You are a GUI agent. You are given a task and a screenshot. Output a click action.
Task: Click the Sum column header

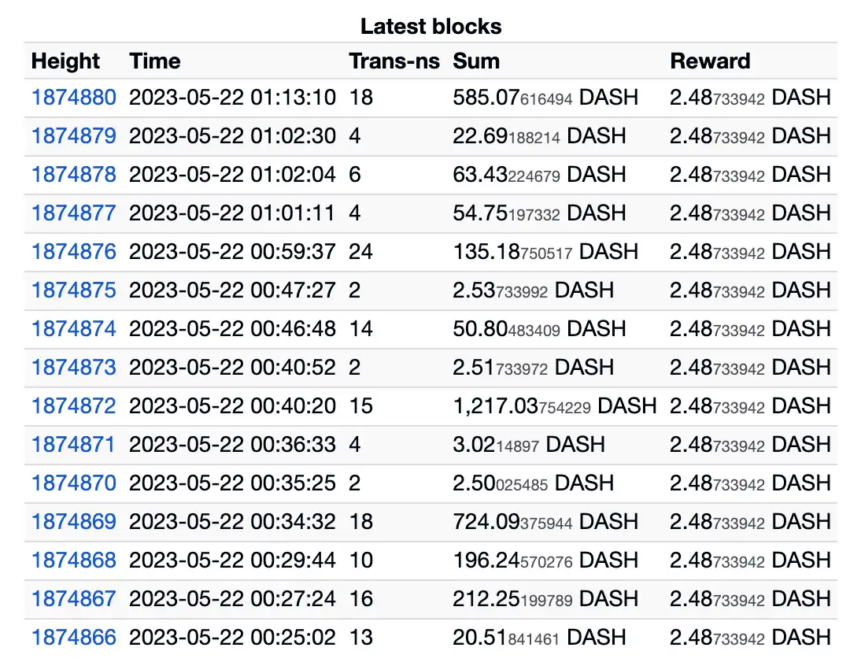pos(476,61)
